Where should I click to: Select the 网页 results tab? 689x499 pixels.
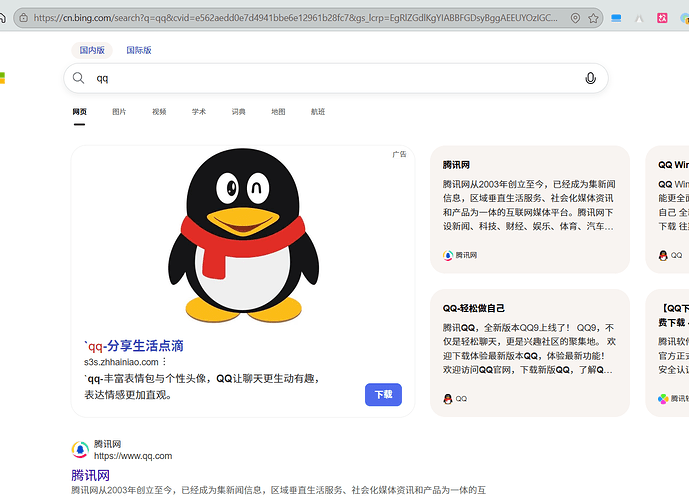click(x=80, y=112)
